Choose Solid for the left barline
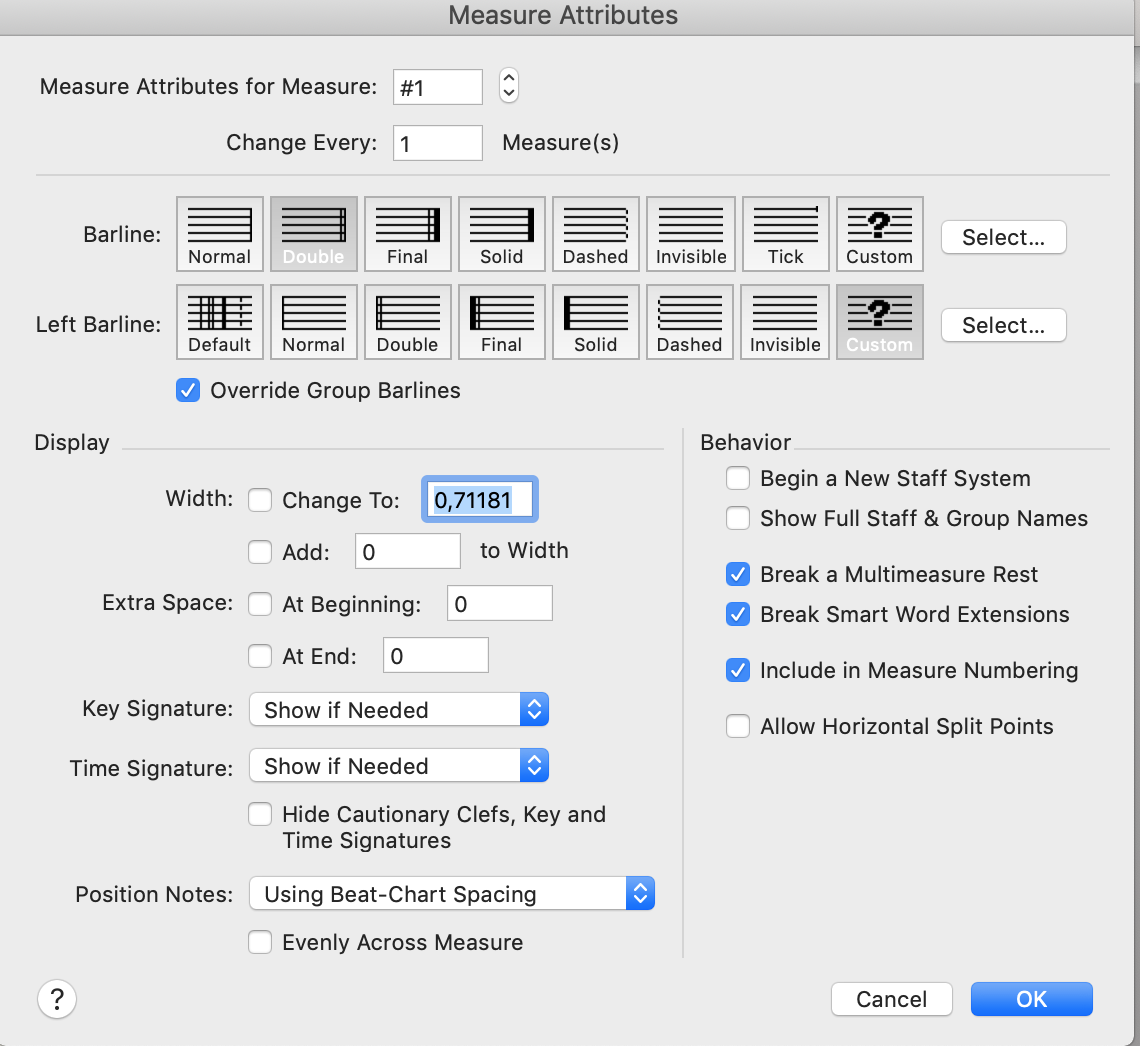The height and width of the screenshot is (1046, 1140). 595,322
